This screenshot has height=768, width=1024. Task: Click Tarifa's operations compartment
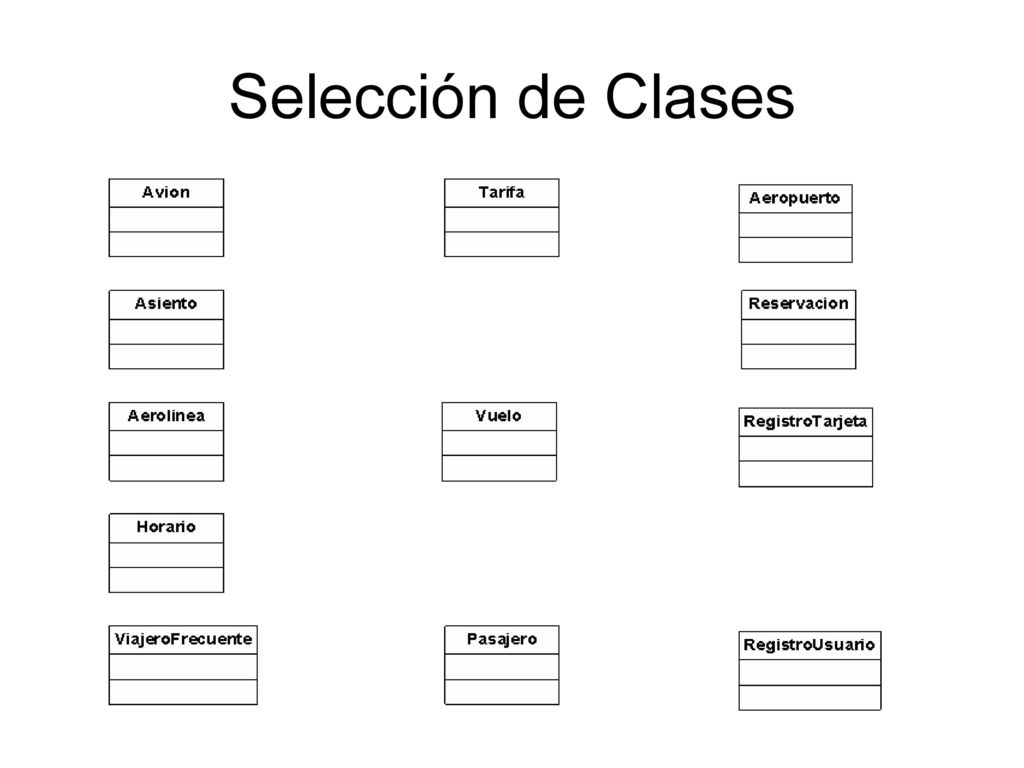click(502, 244)
